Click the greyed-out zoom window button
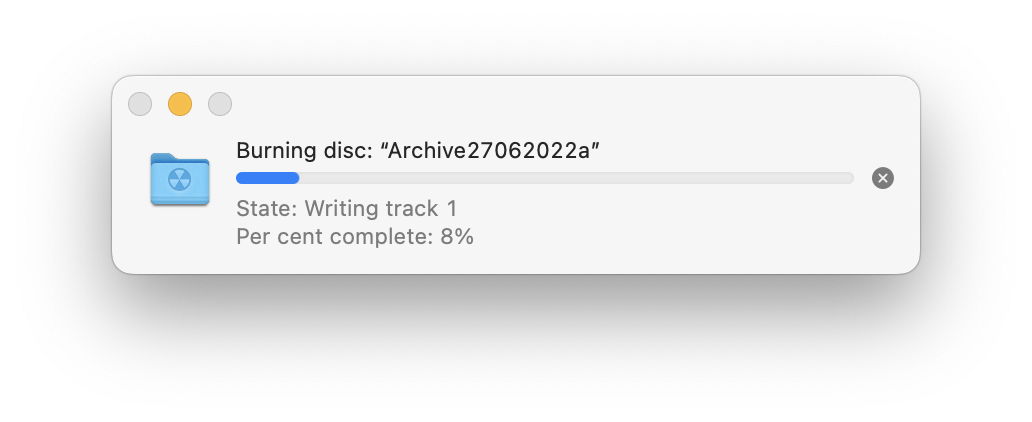Image resolution: width=1032 pixels, height=422 pixels. pos(219,104)
